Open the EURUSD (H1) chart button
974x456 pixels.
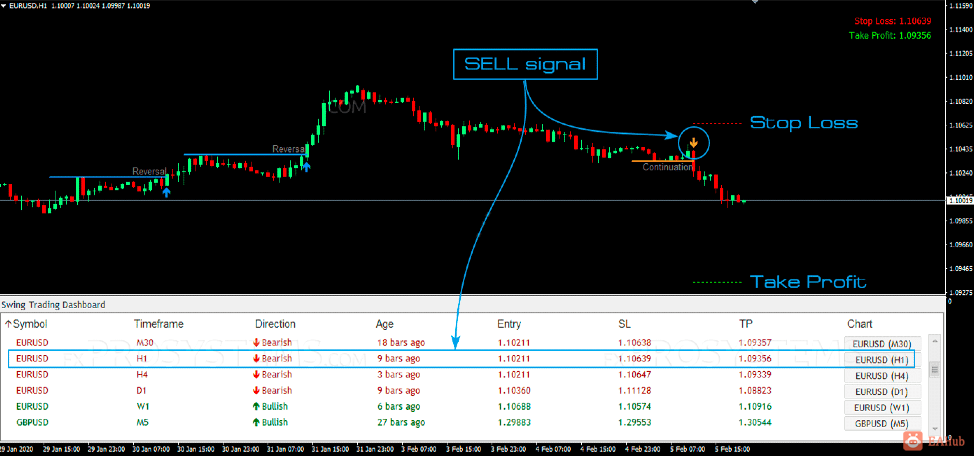(881, 359)
